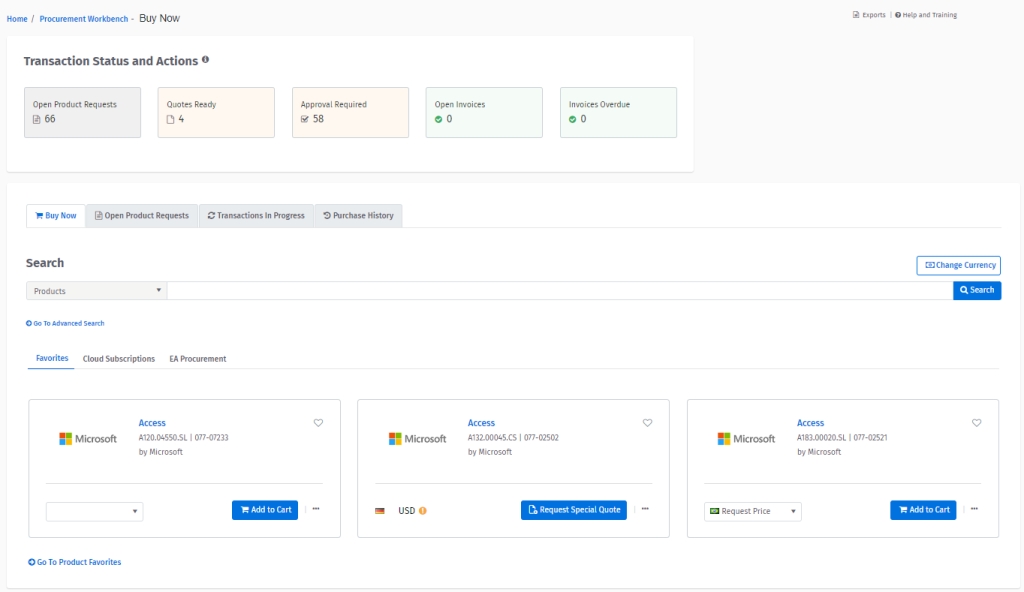The width and height of the screenshot is (1024, 592).
Task: Expand the Request Price dropdown
Action: [753, 511]
